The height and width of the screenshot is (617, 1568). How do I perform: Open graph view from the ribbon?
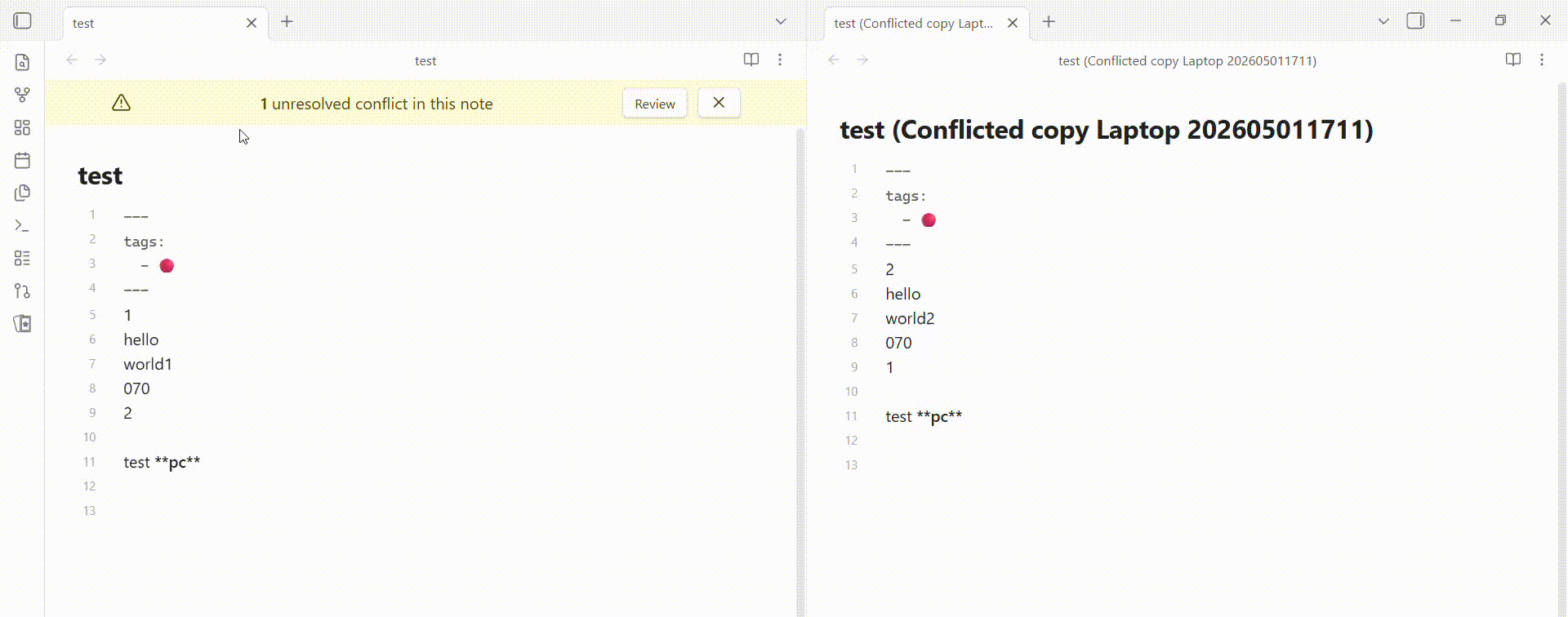(22, 95)
